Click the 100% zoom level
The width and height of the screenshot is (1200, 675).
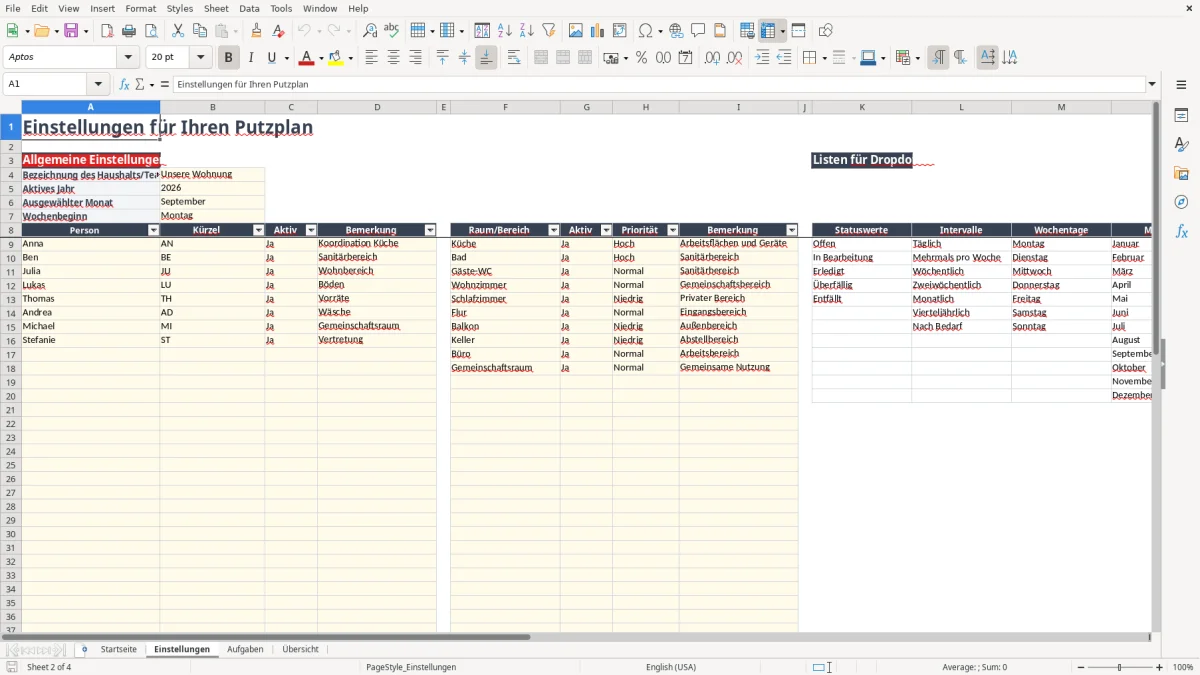point(1182,667)
